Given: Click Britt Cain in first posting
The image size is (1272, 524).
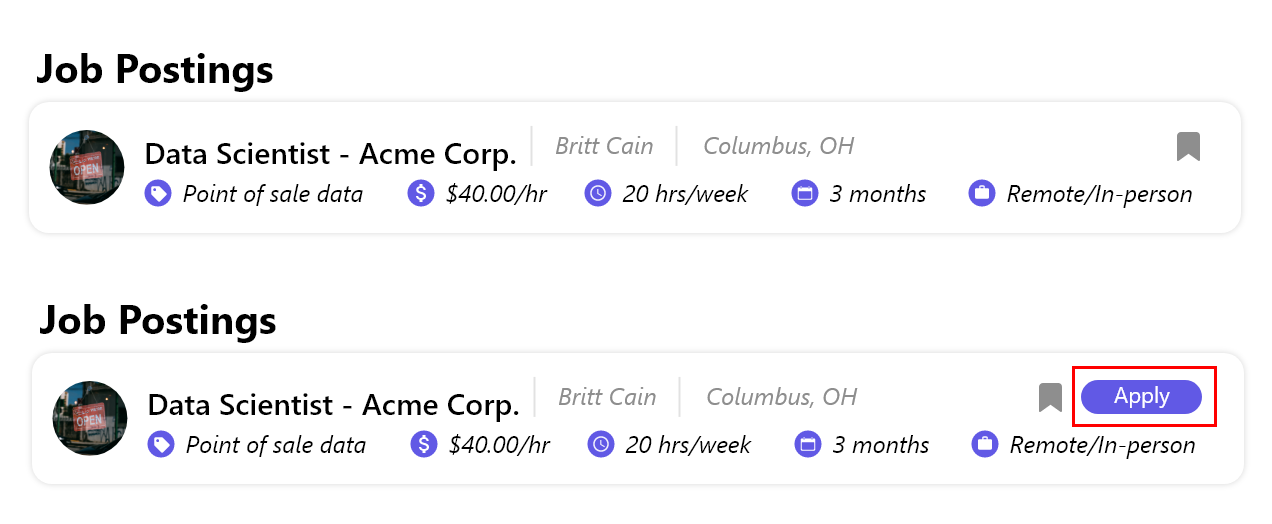Looking at the screenshot, I should [x=604, y=146].
